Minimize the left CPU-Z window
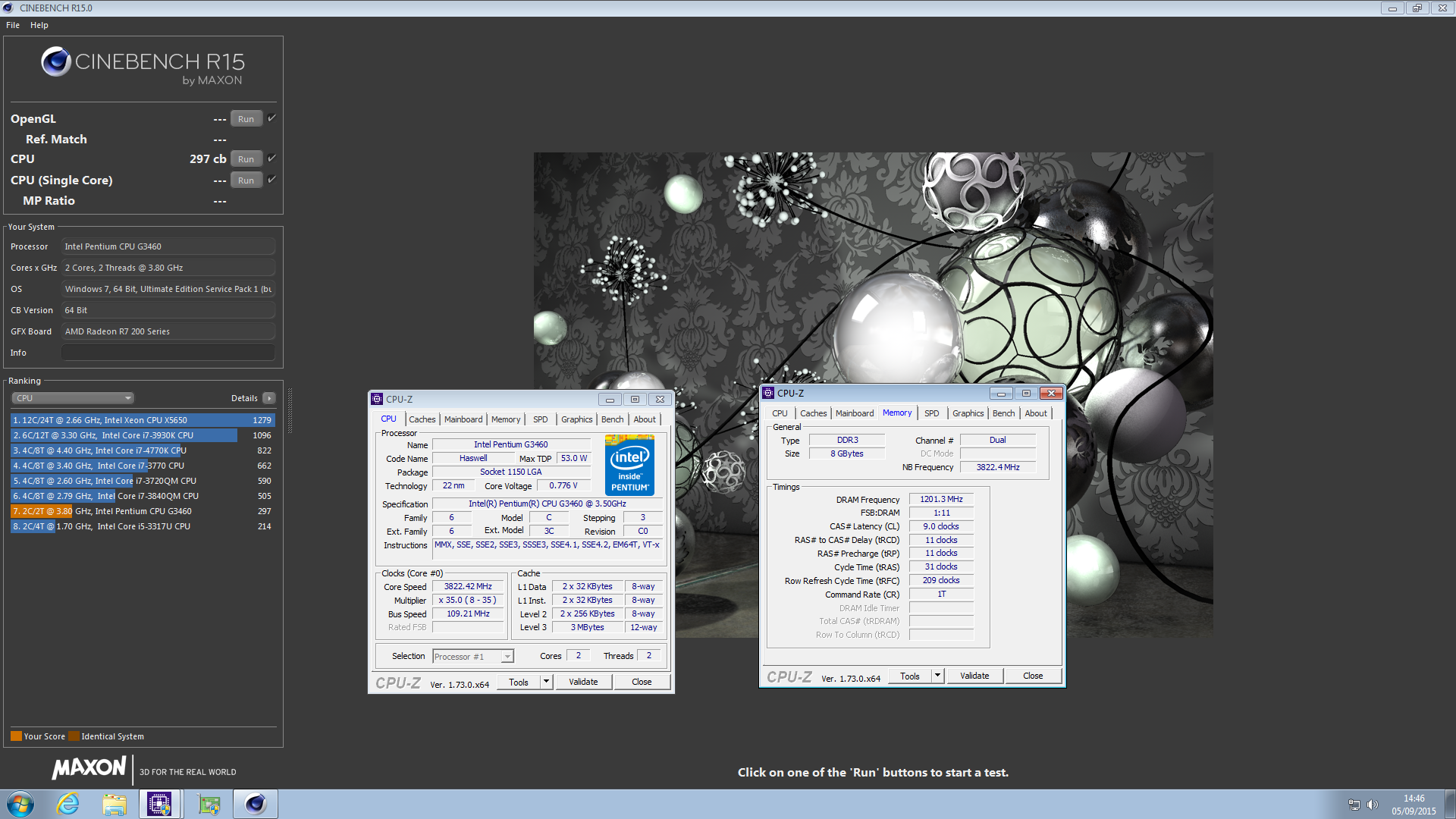 [x=610, y=400]
